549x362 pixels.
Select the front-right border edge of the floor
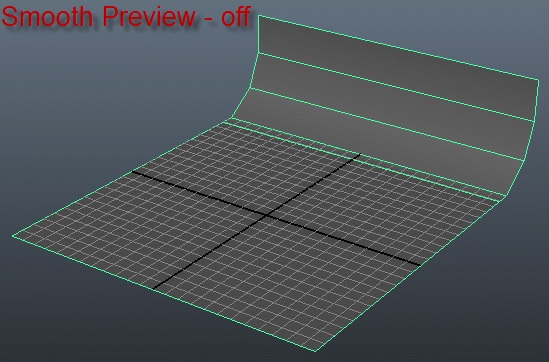[407, 276]
